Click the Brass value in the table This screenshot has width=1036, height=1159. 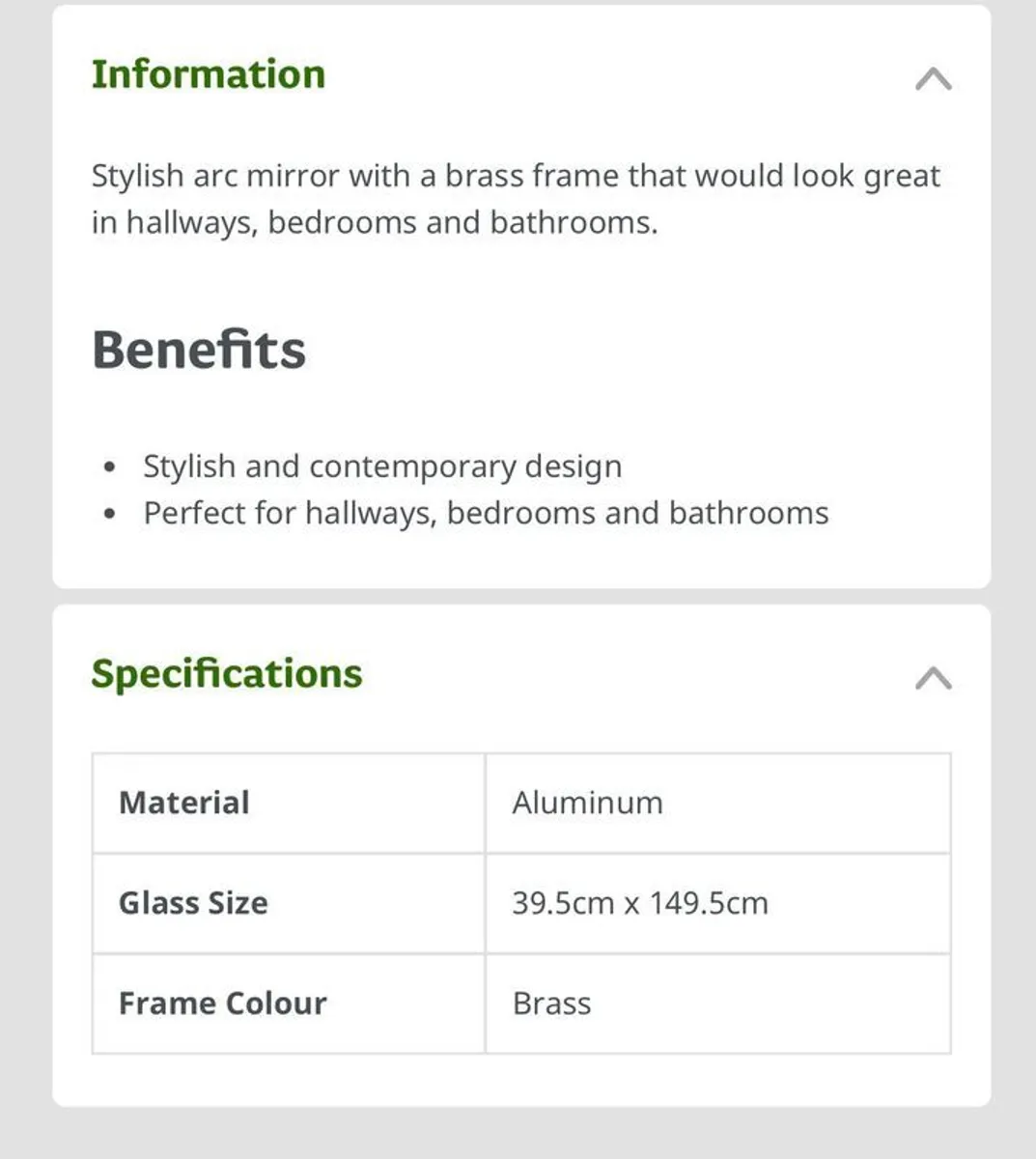[x=551, y=1004]
